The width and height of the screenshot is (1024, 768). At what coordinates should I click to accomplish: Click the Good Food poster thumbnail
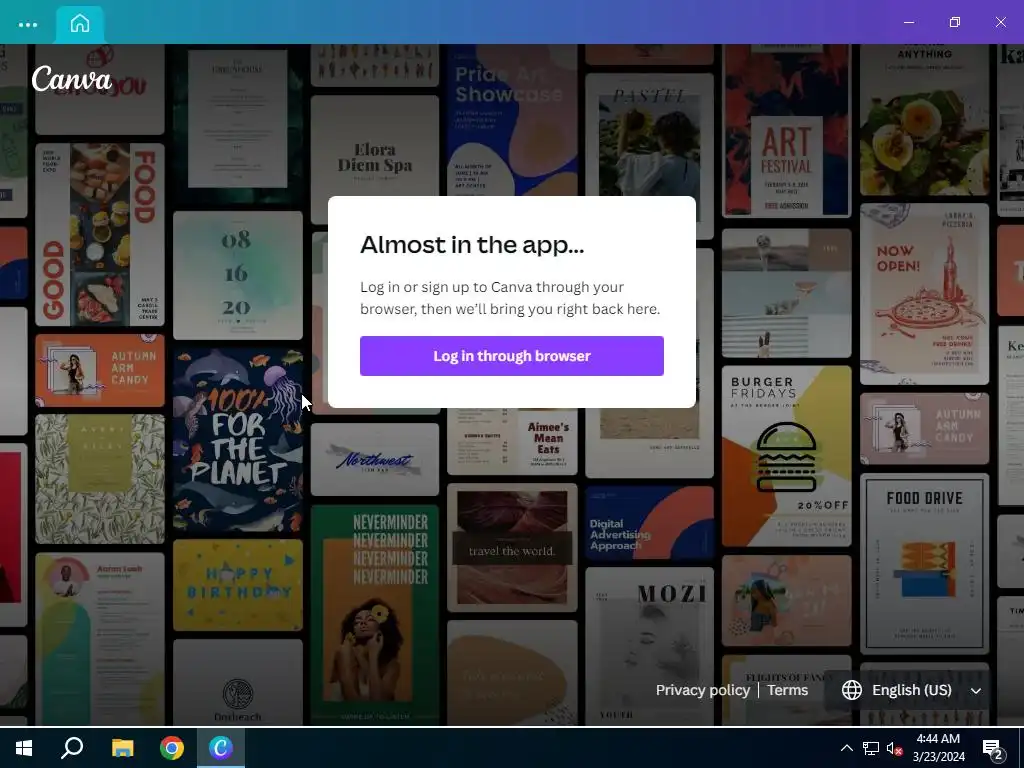tap(100, 234)
